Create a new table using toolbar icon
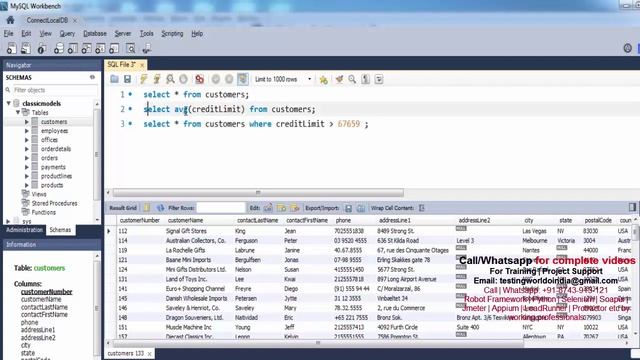 coord(72,49)
